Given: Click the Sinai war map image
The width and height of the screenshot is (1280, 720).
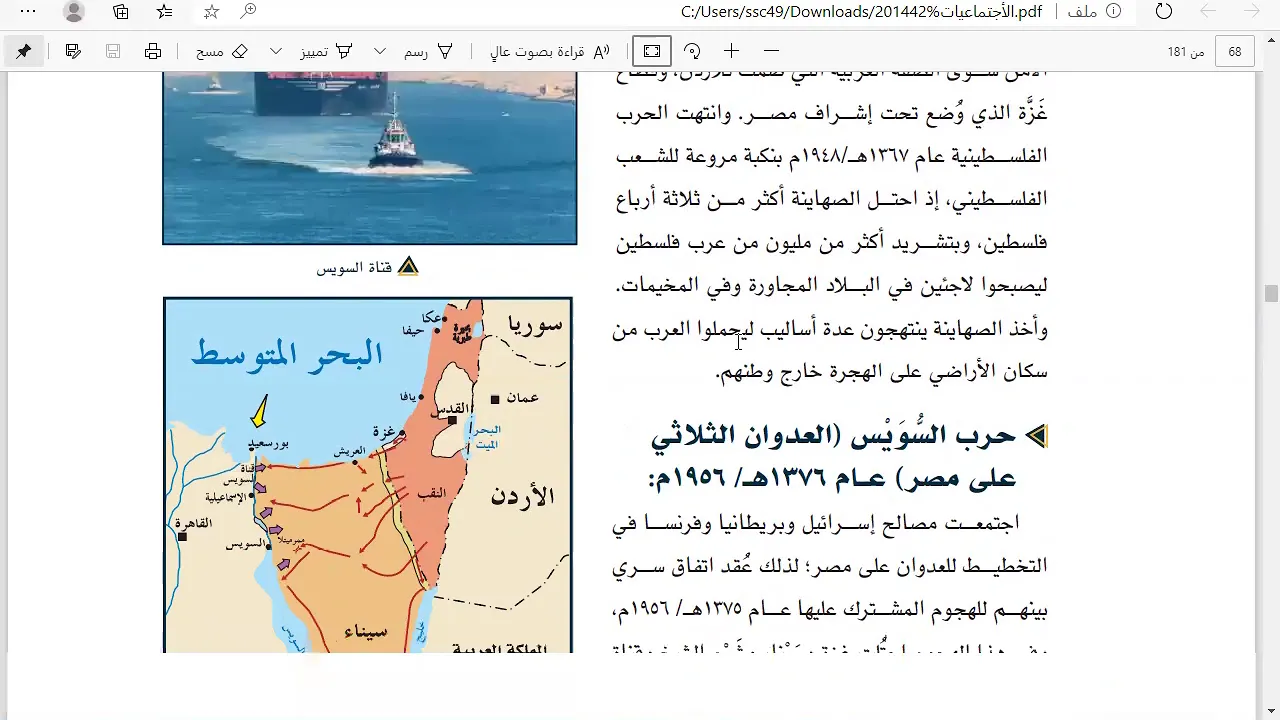Looking at the screenshot, I should point(368,475).
